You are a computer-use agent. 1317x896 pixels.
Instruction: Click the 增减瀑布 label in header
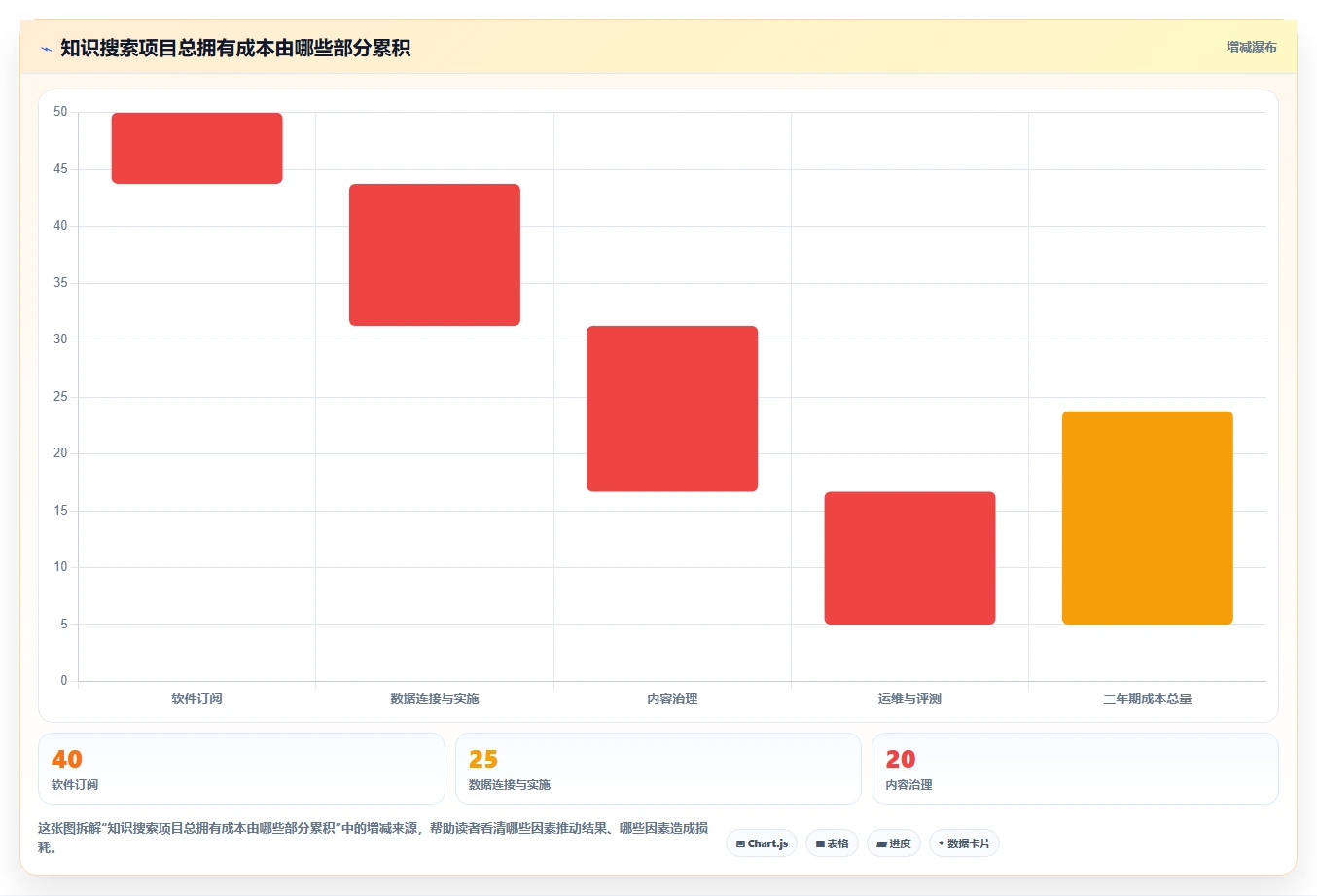point(1251,47)
